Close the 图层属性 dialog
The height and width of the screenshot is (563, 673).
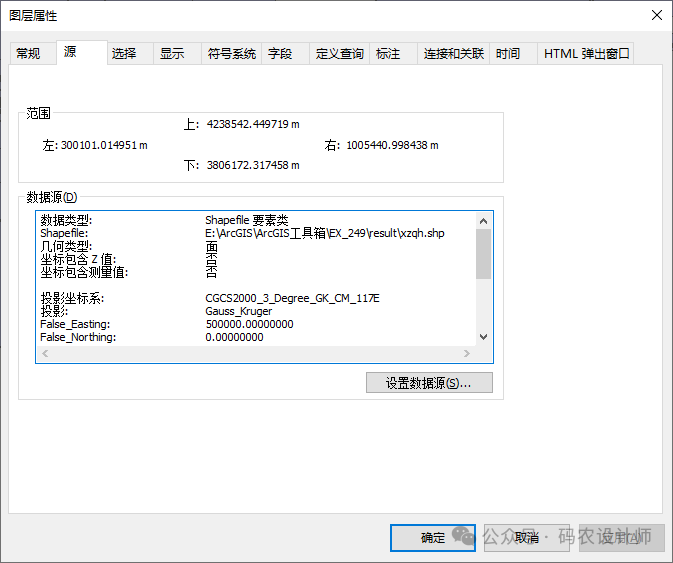tap(656, 15)
